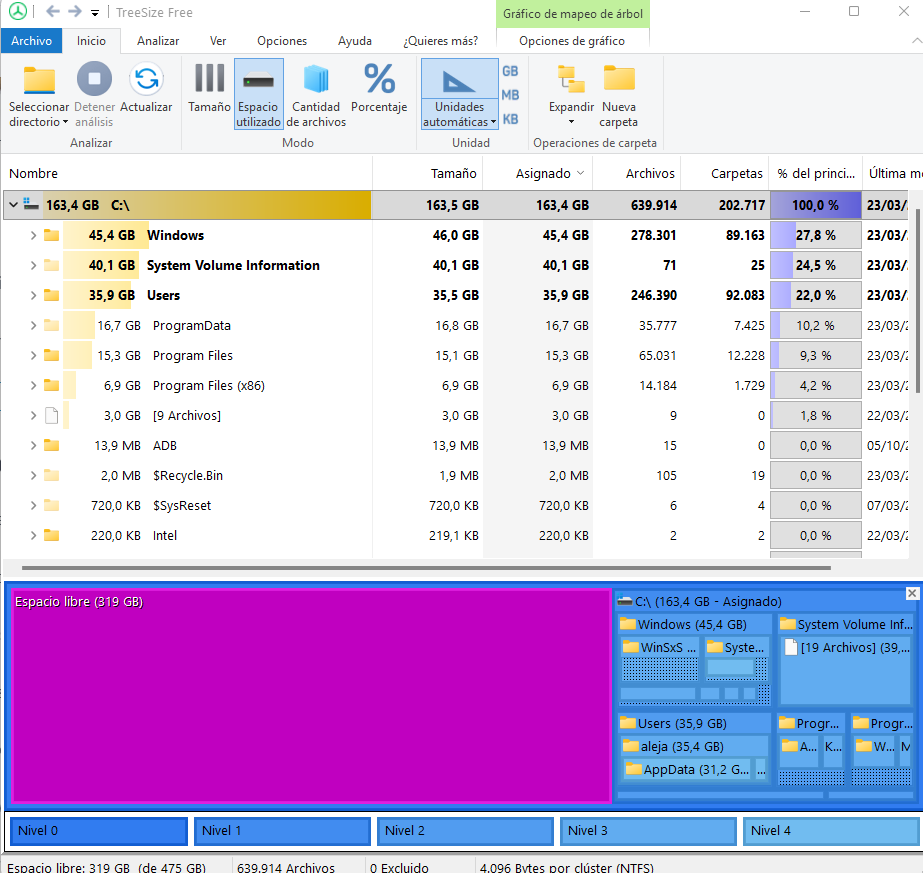This screenshot has width=923, height=873.
Task: Open the Opciones de gráfico tab
Action: tap(572, 41)
